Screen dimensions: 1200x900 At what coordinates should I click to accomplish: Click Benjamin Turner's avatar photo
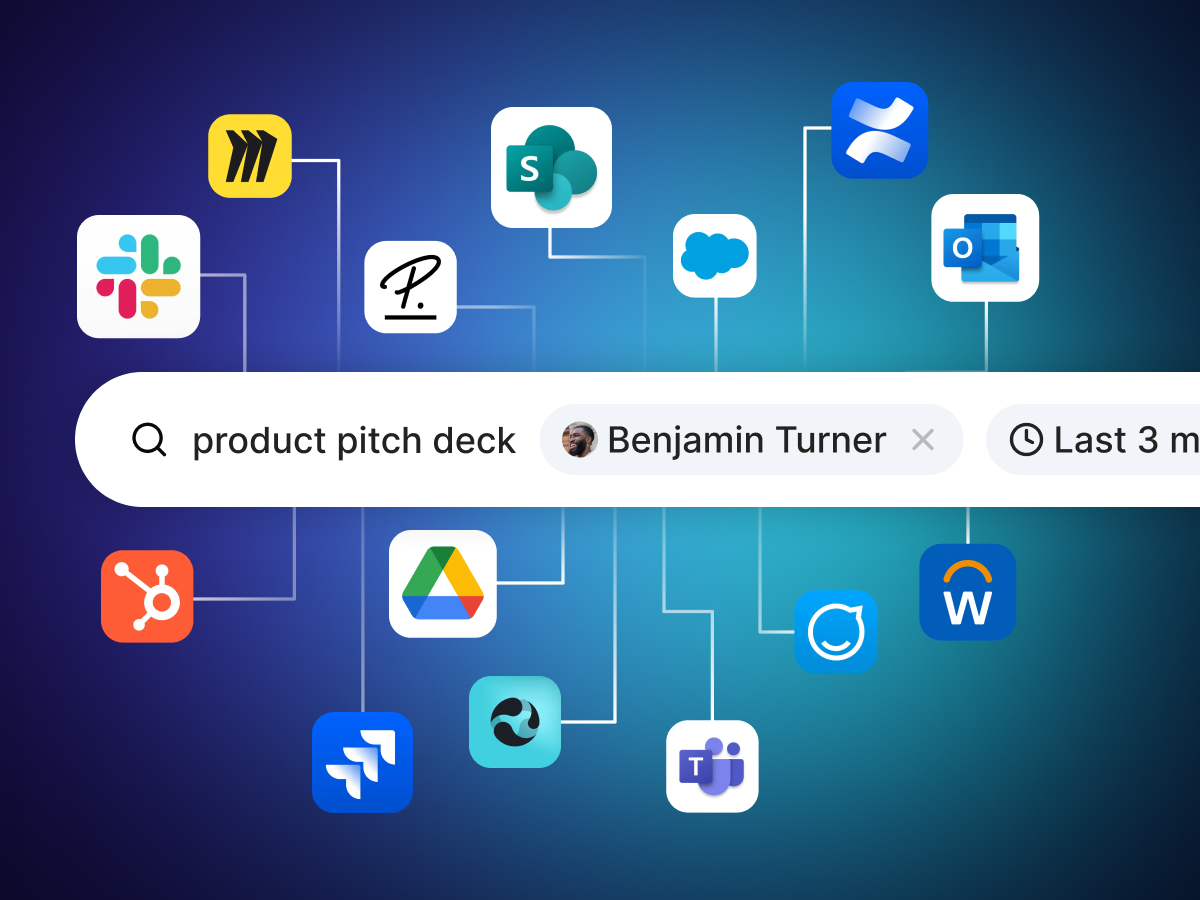(579, 440)
